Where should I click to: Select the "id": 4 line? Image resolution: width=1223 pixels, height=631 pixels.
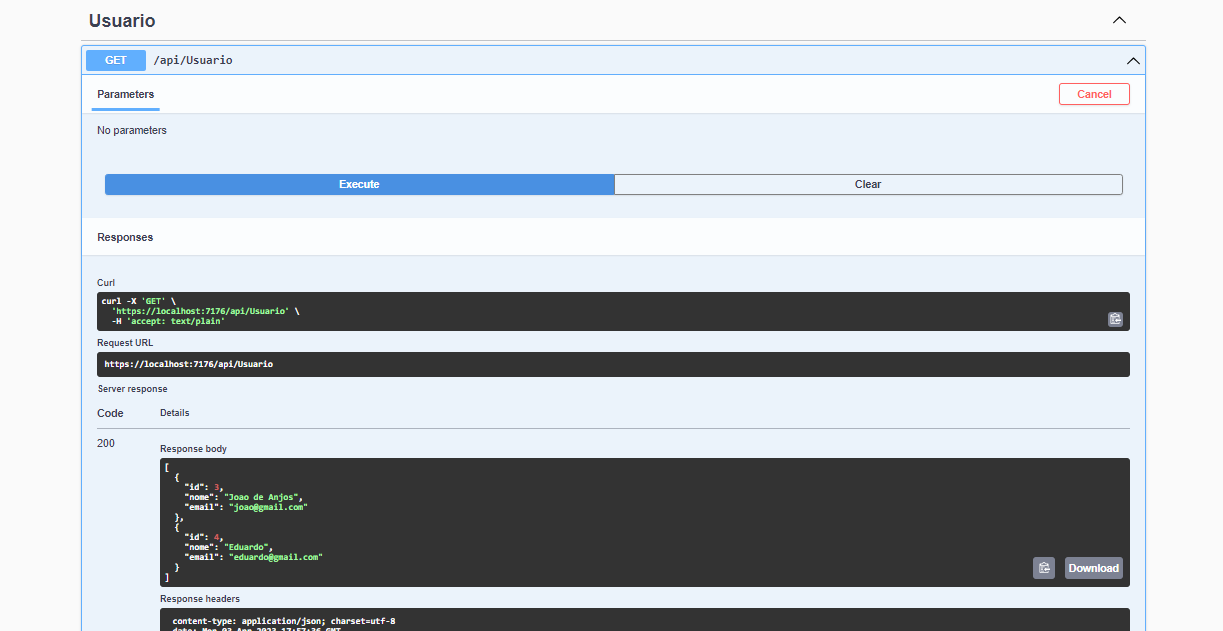click(x=204, y=537)
